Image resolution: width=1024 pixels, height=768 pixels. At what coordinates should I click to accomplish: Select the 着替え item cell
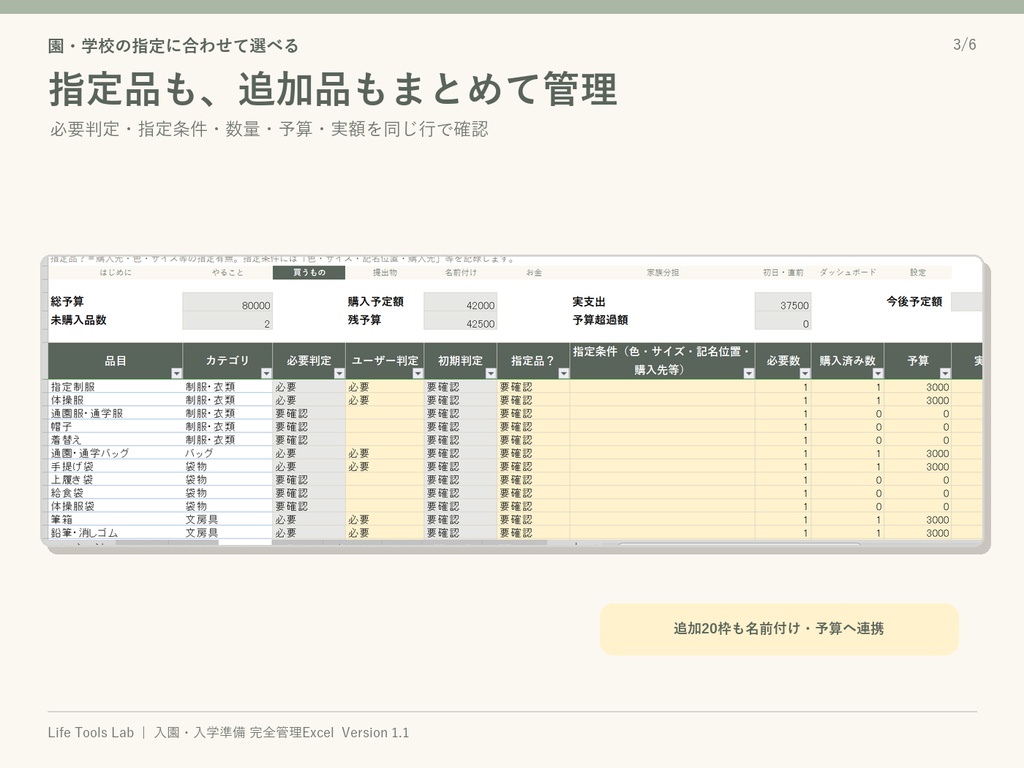116,440
